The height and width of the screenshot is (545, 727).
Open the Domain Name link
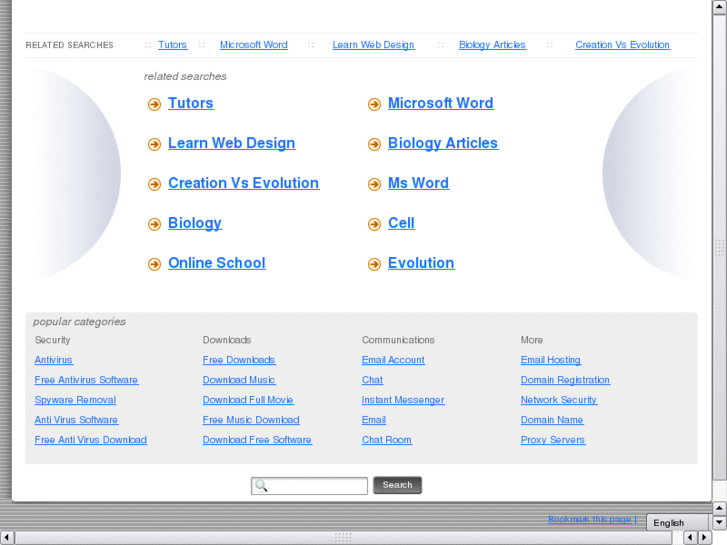(552, 420)
